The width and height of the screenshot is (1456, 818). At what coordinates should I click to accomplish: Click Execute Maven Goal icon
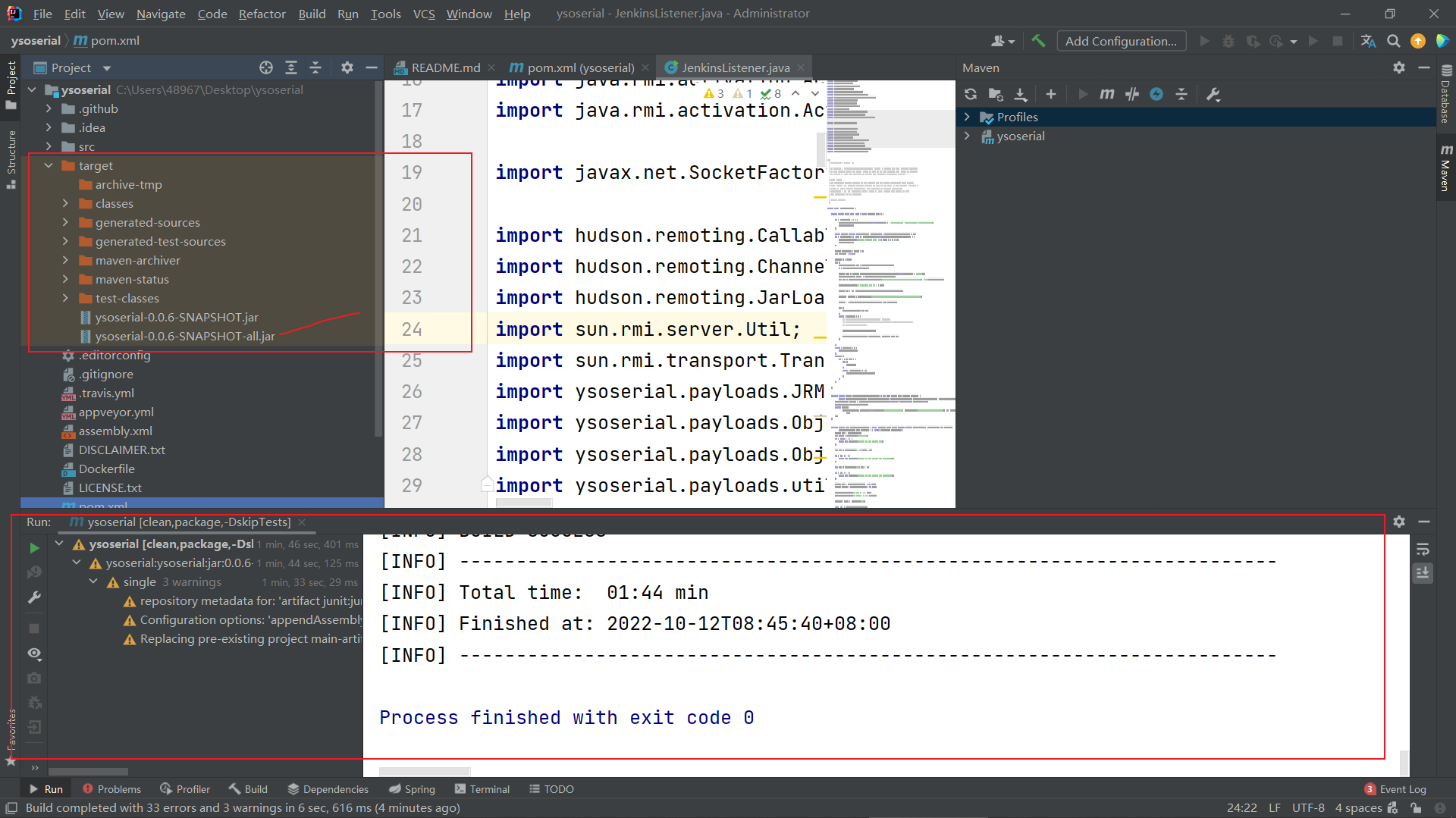tap(1106, 94)
